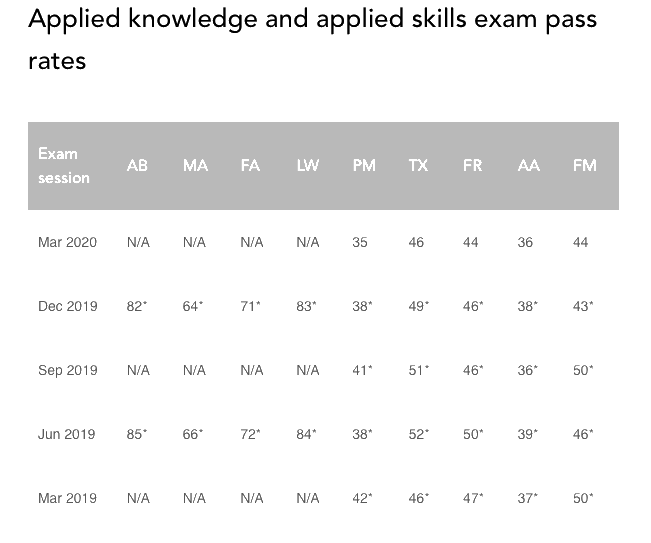This screenshot has height=543, width=651.
Task: Click the FA column header
Action: (x=251, y=166)
